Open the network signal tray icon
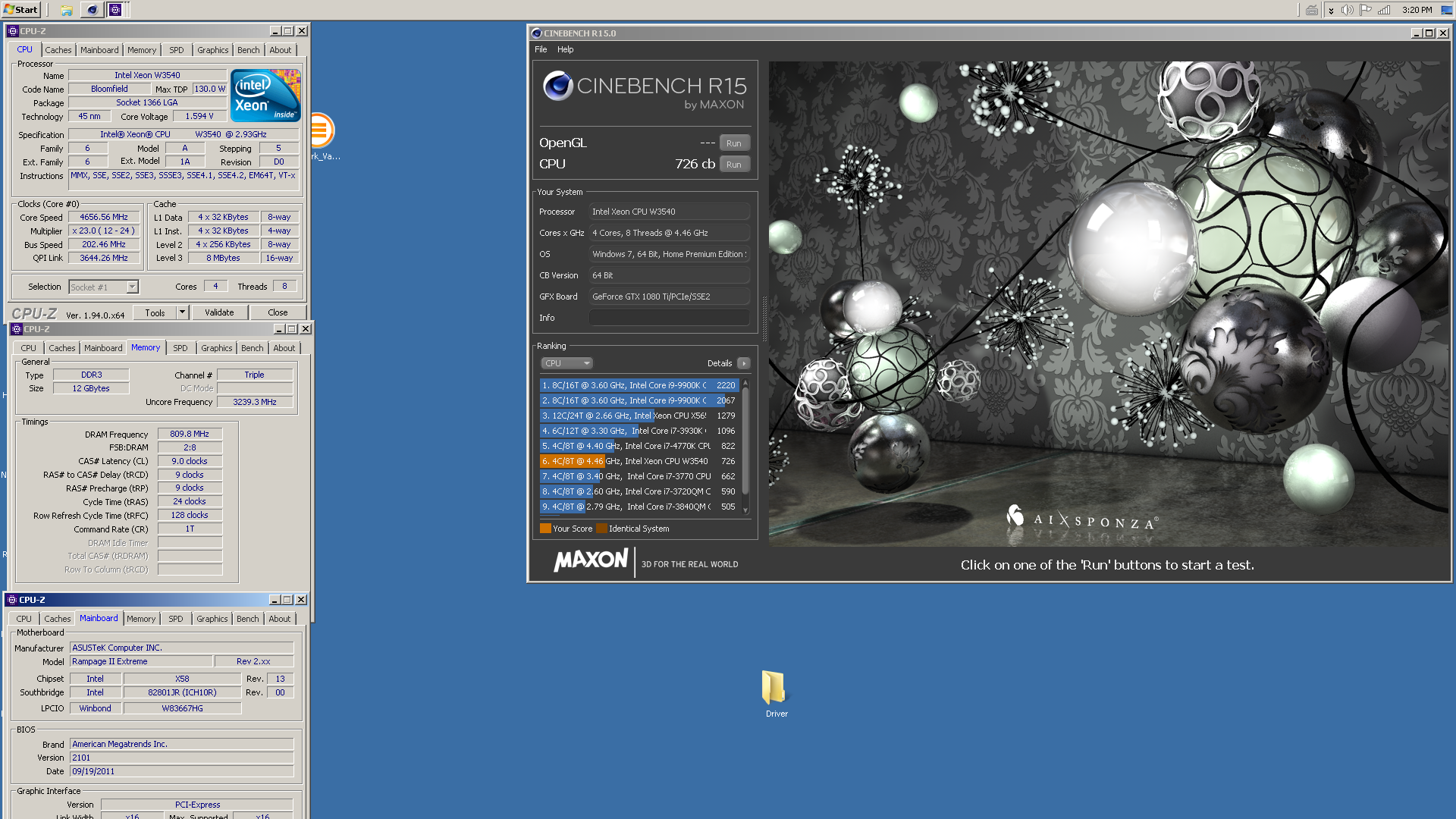This screenshot has height=819, width=1456. 1384,10
